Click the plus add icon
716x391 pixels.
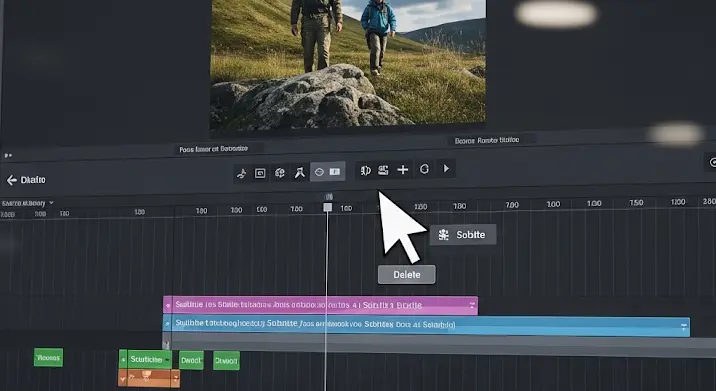403,170
